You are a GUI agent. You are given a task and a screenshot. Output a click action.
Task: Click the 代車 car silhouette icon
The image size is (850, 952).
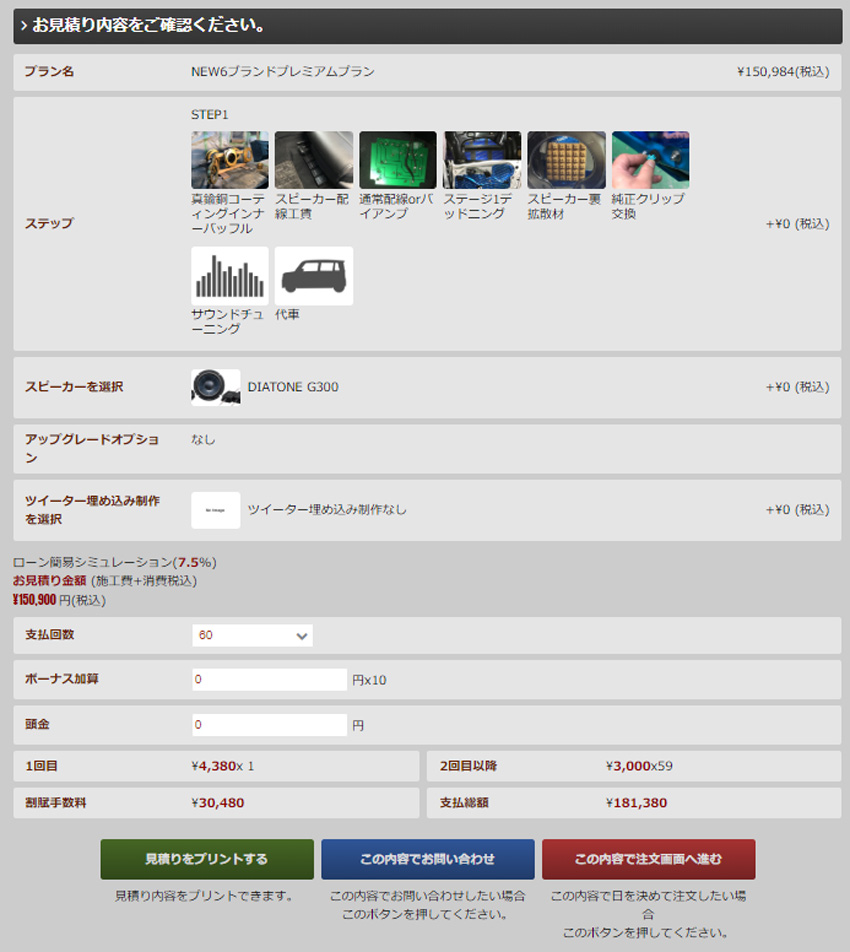coord(313,276)
